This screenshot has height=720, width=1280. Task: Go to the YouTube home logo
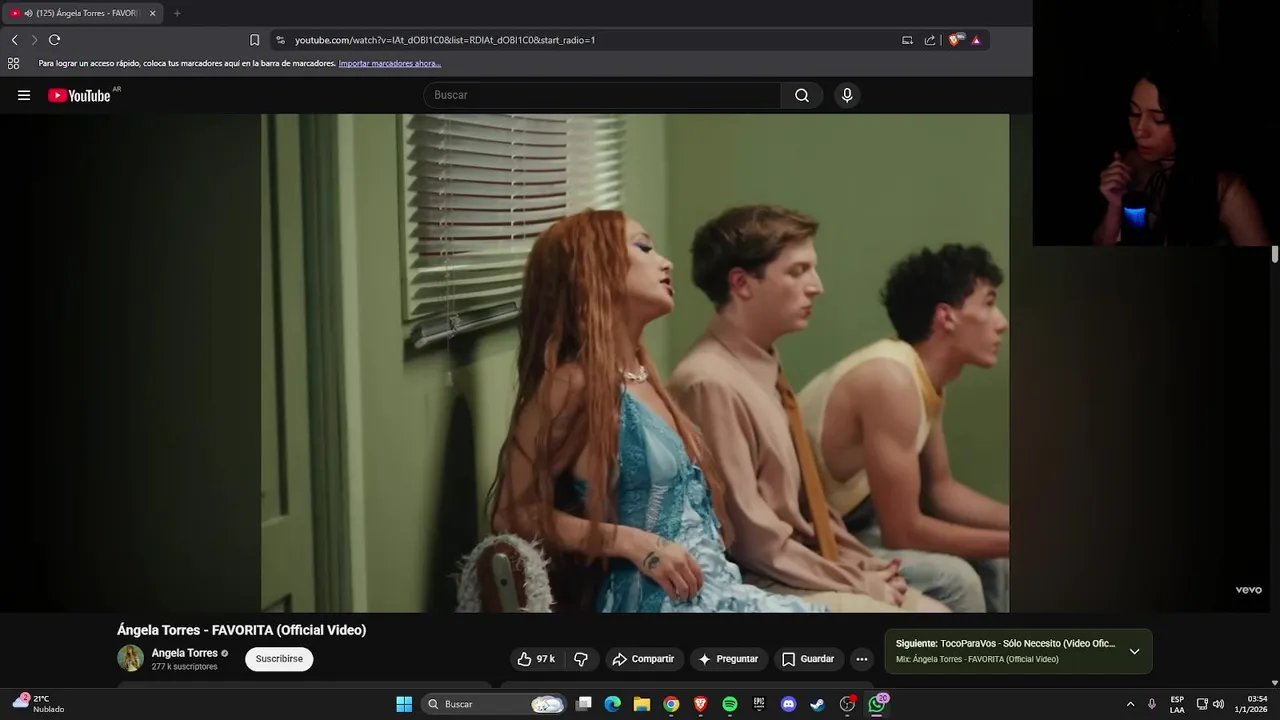tap(79, 95)
